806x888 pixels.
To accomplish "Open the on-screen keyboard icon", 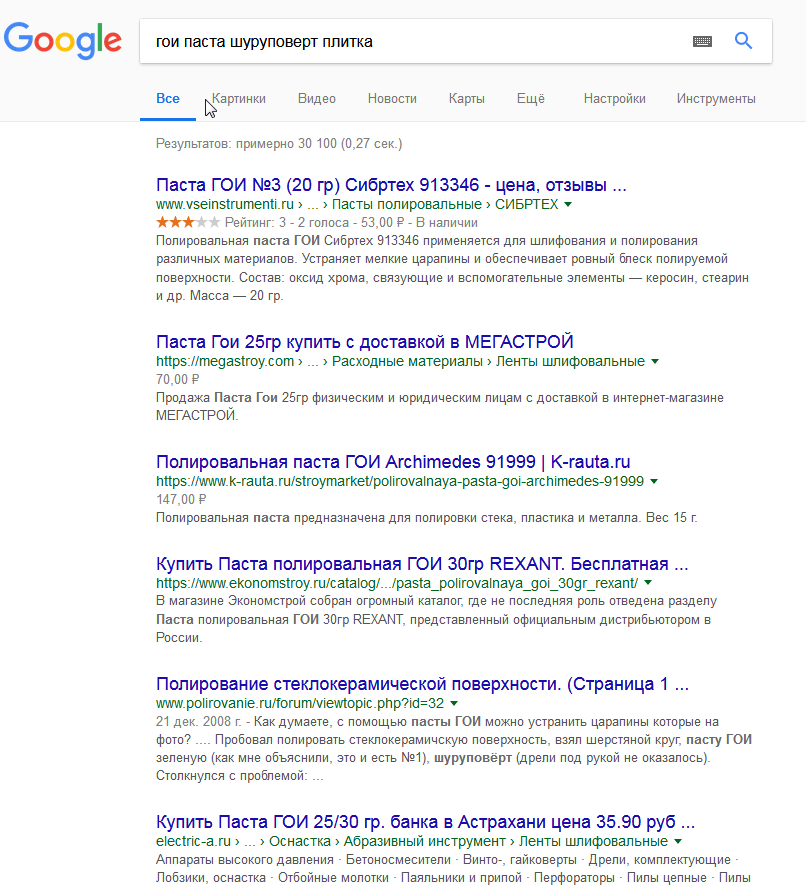I will pyautogui.click(x=702, y=41).
